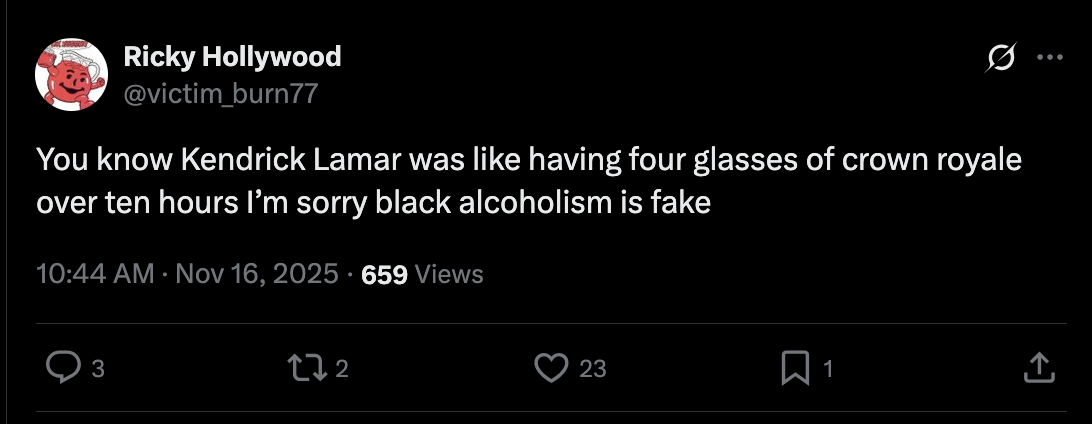Click the bookmark count of 1
1092x424 pixels.
click(x=827, y=369)
